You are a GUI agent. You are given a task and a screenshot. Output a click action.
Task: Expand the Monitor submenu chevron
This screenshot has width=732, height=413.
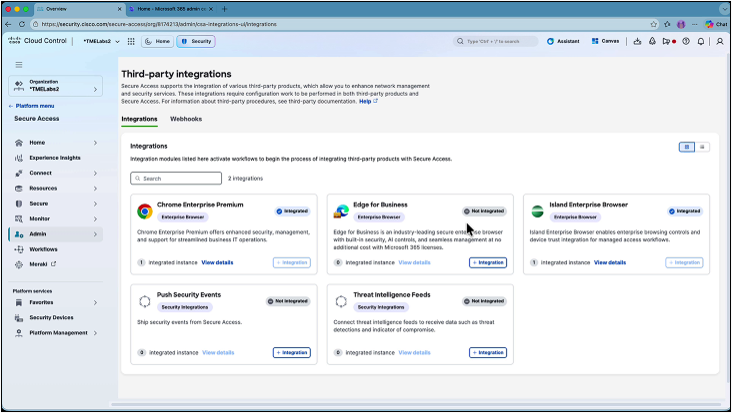pyautogui.click(x=95, y=219)
